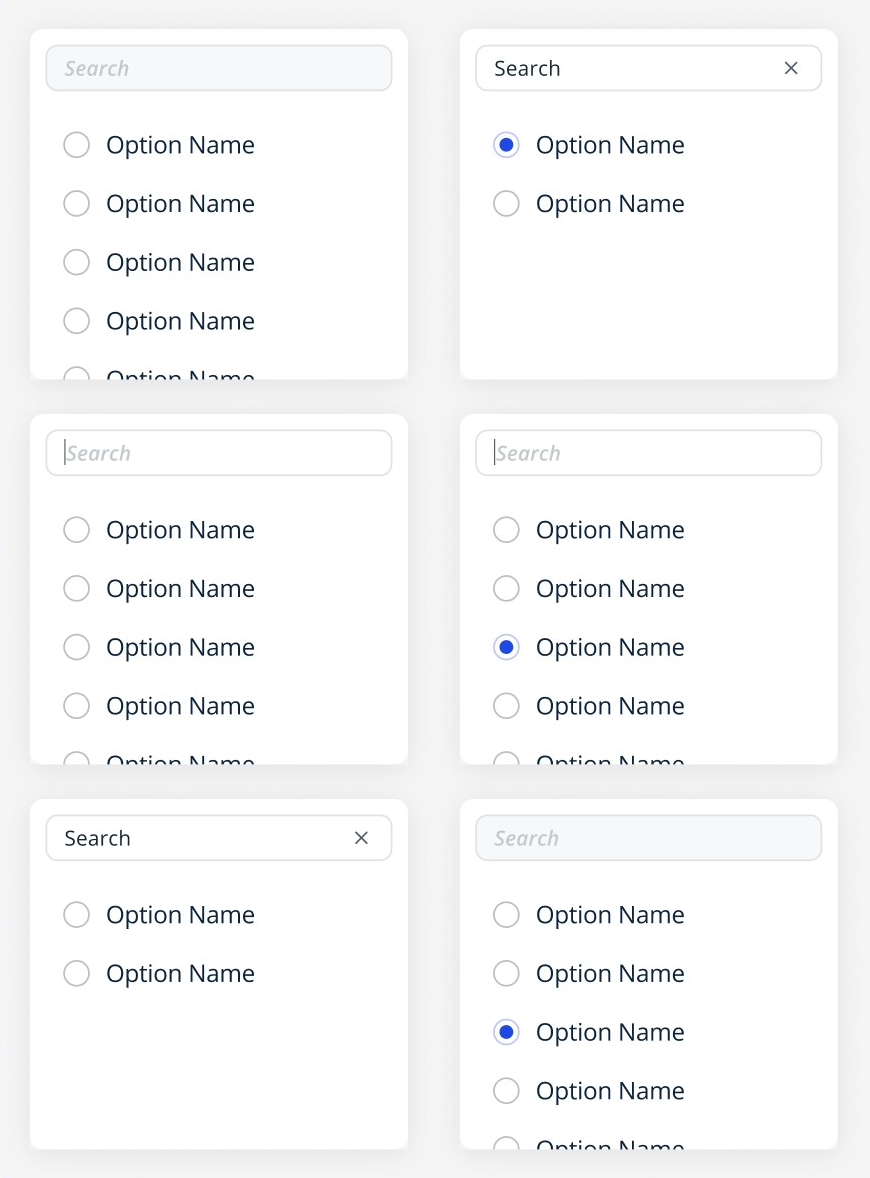Select the fourth radio option in bottom-right panel

point(507,1091)
